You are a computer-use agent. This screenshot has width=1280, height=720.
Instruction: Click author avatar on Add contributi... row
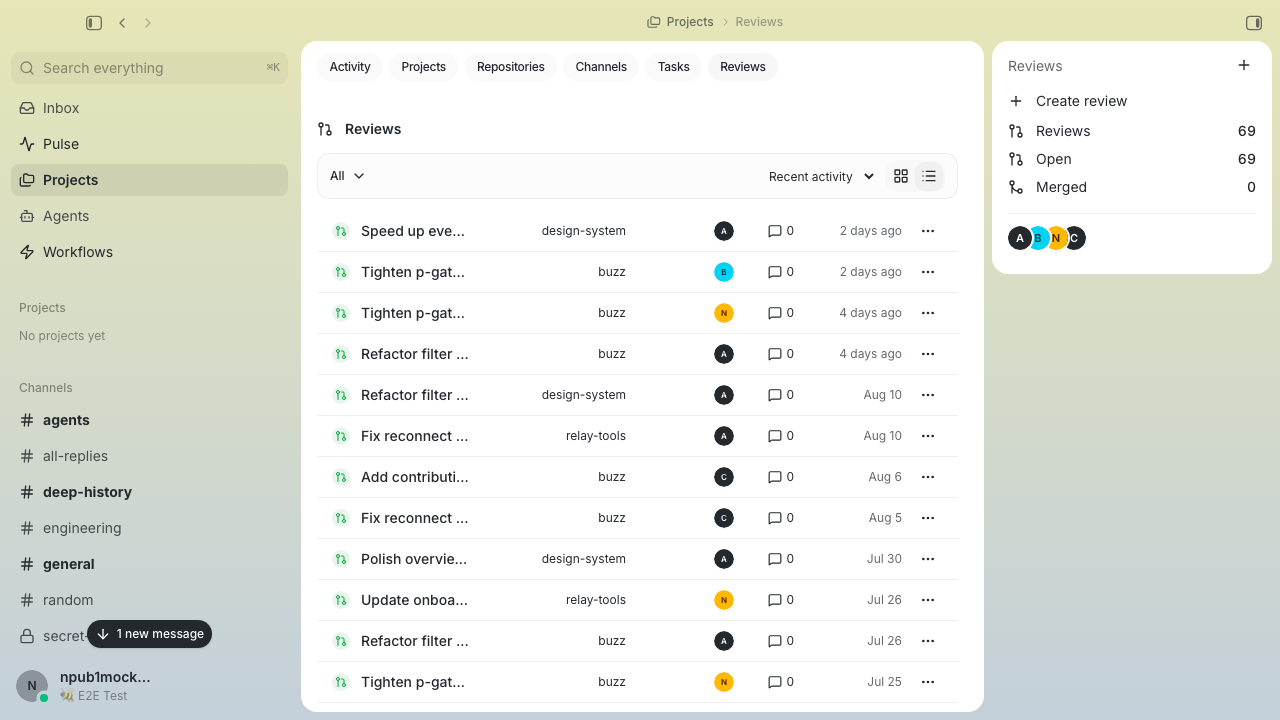point(724,477)
